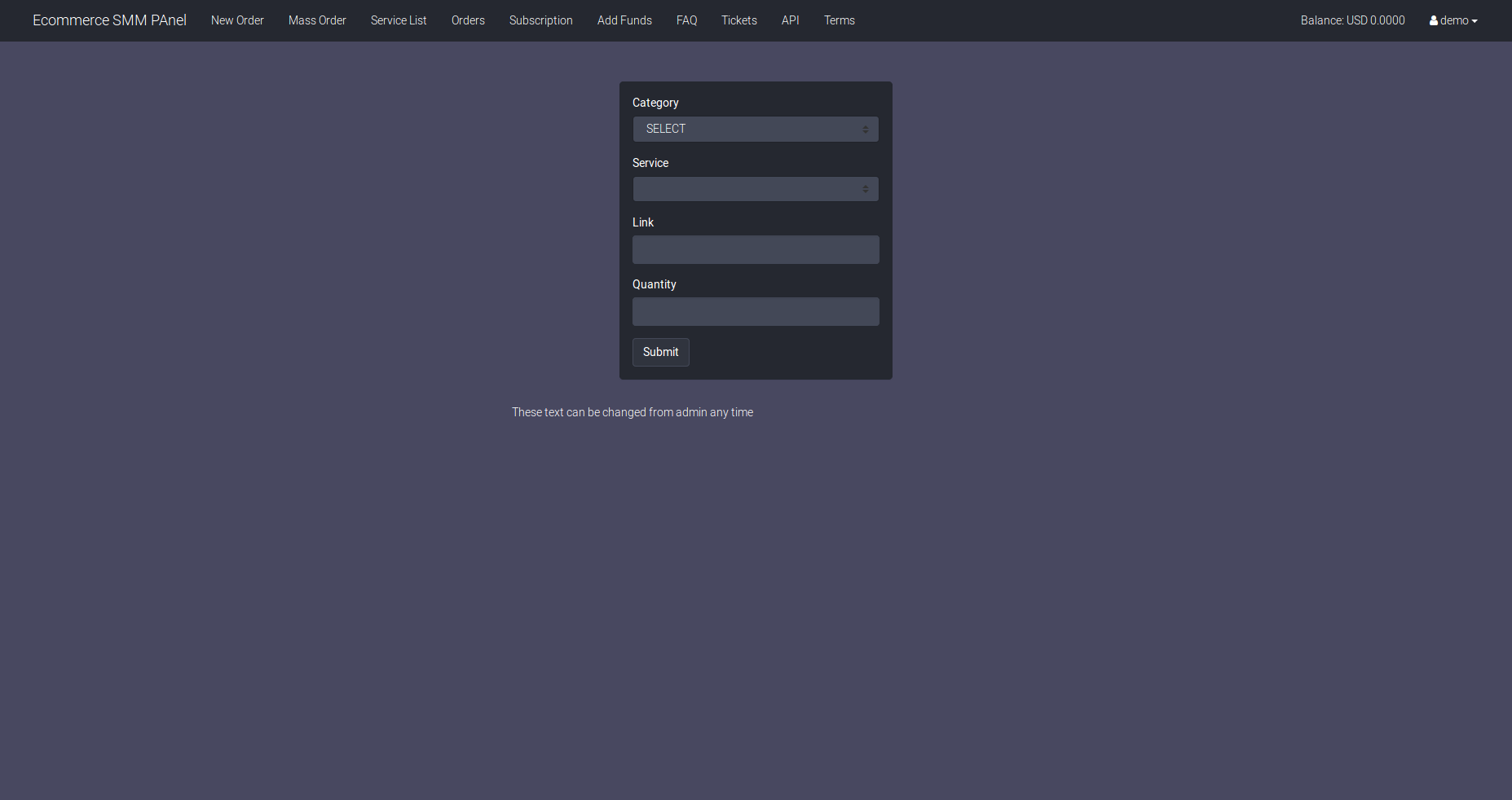Click the user icon beside demo
1512x800 pixels.
click(1433, 21)
